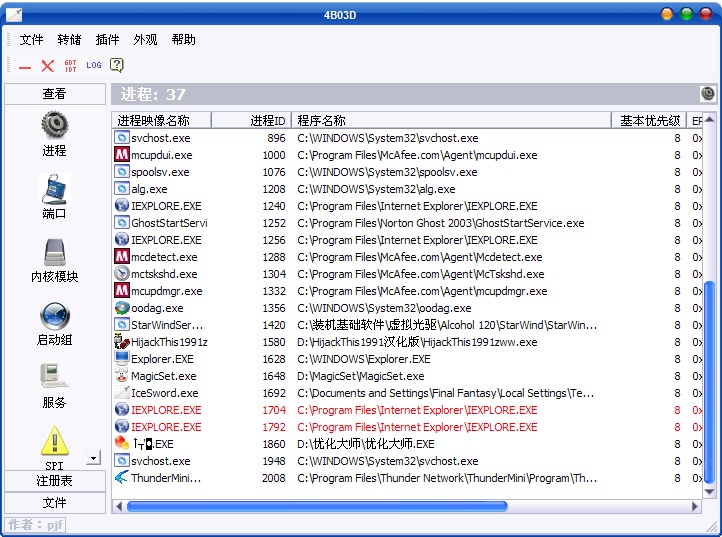Select the Norton Ghost 2003 path cell
Viewport: 722px width, 537px height.
tap(441, 223)
